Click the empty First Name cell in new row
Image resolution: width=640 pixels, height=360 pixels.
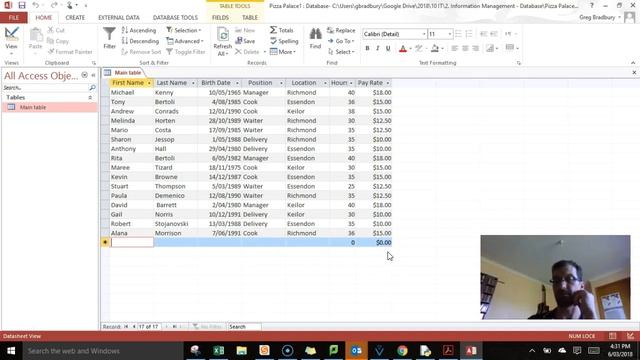click(x=132, y=242)
